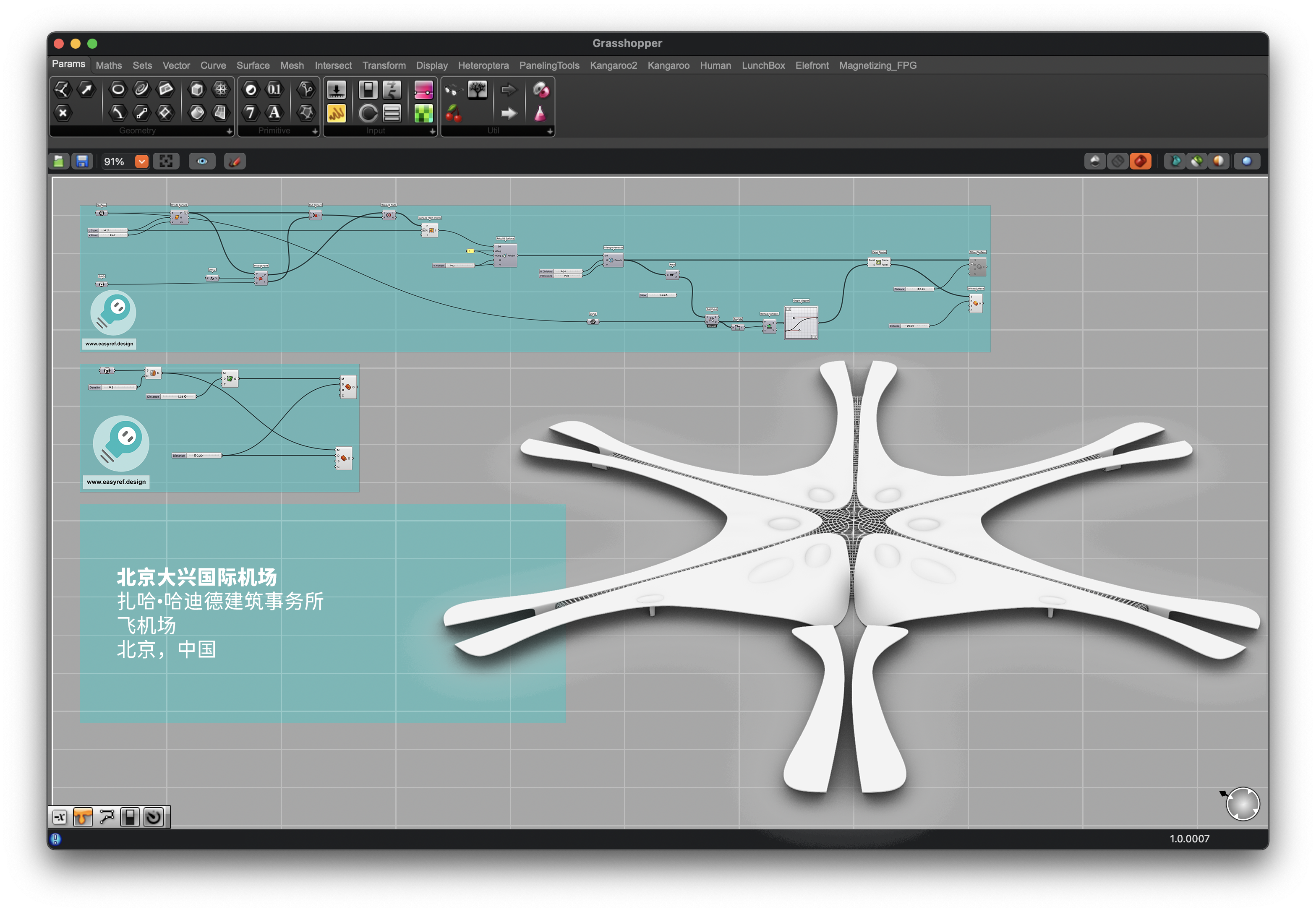Select the Number Slider input component
1316x912 pixels.
pyautogui.click(x=336, y=90)
